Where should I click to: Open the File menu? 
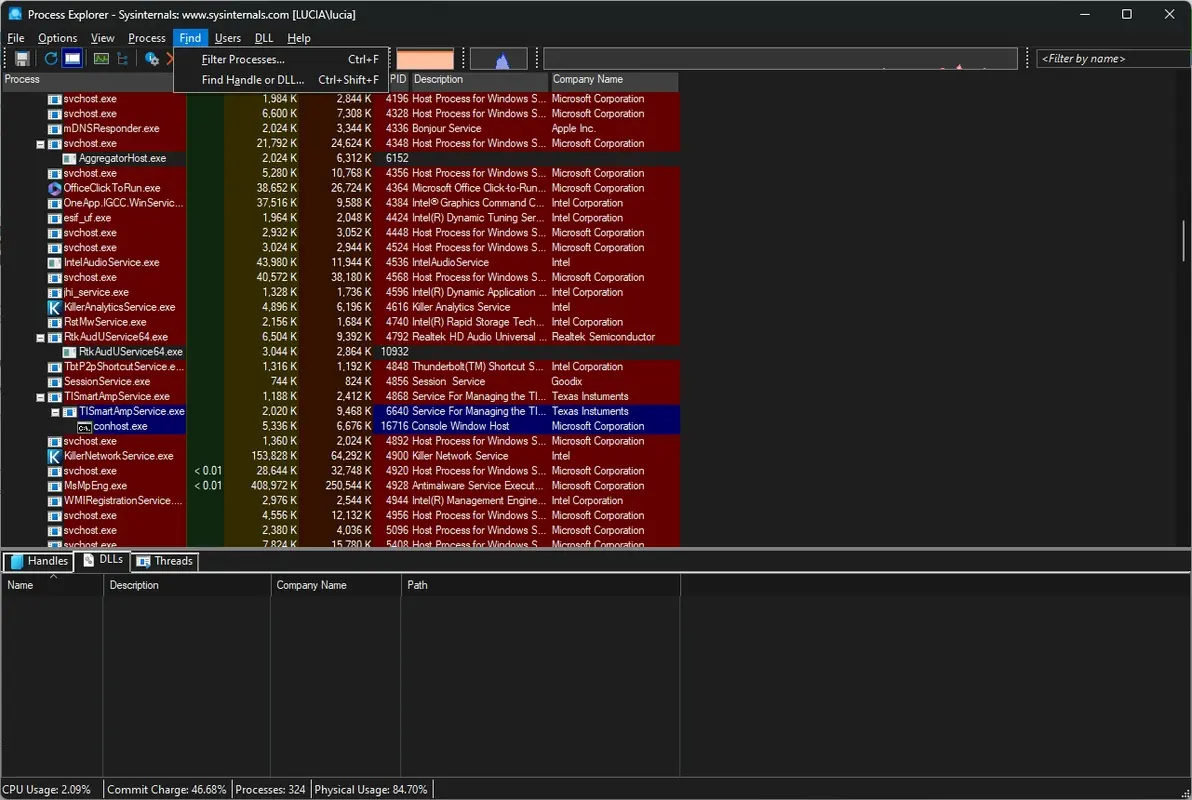tap(16, 38)
